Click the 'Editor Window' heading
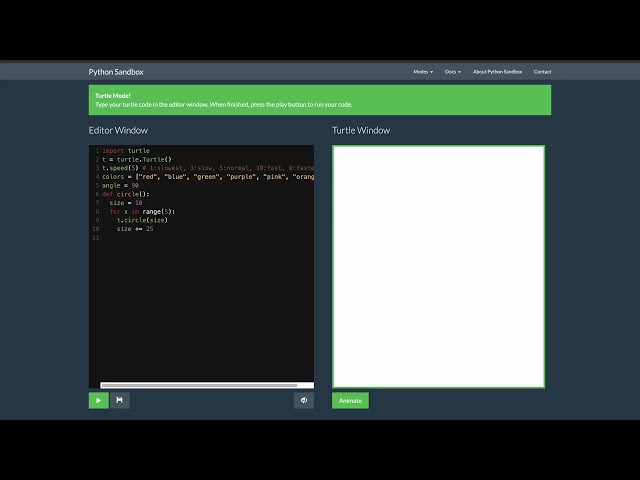Viewport: 640px width, 480px height. [x=118, y=130]
